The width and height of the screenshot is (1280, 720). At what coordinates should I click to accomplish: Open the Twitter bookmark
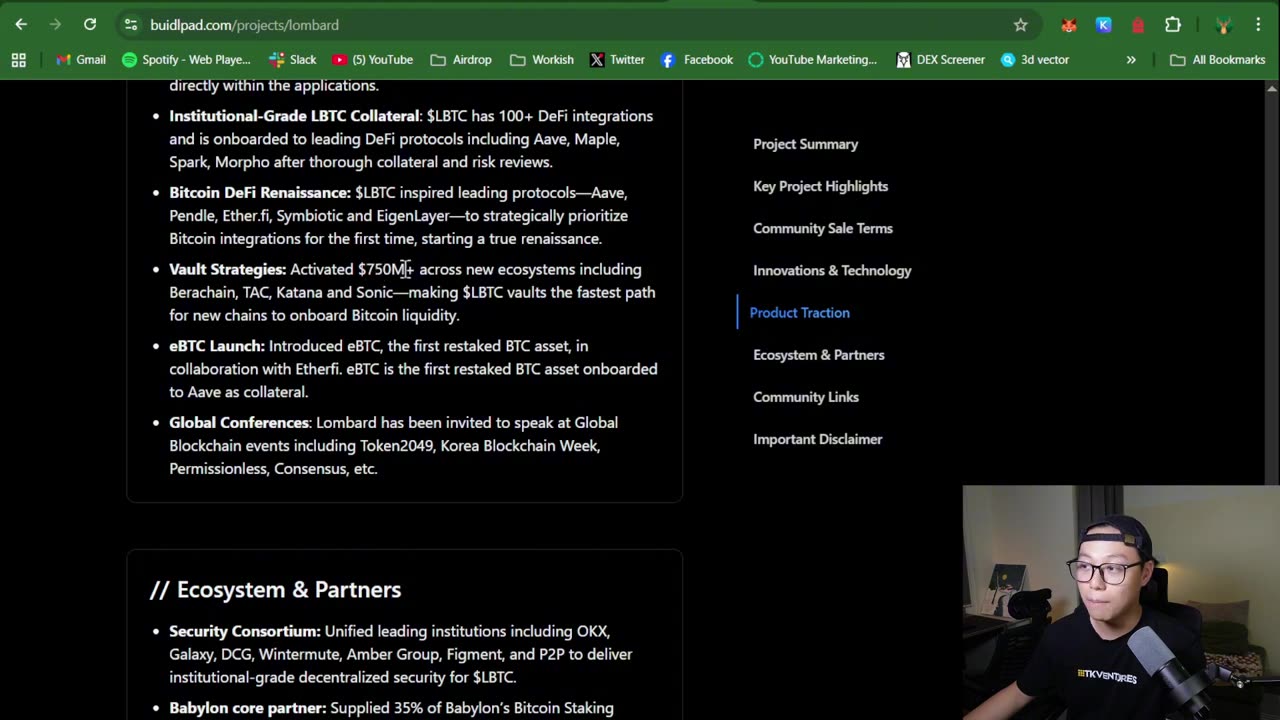617,60
